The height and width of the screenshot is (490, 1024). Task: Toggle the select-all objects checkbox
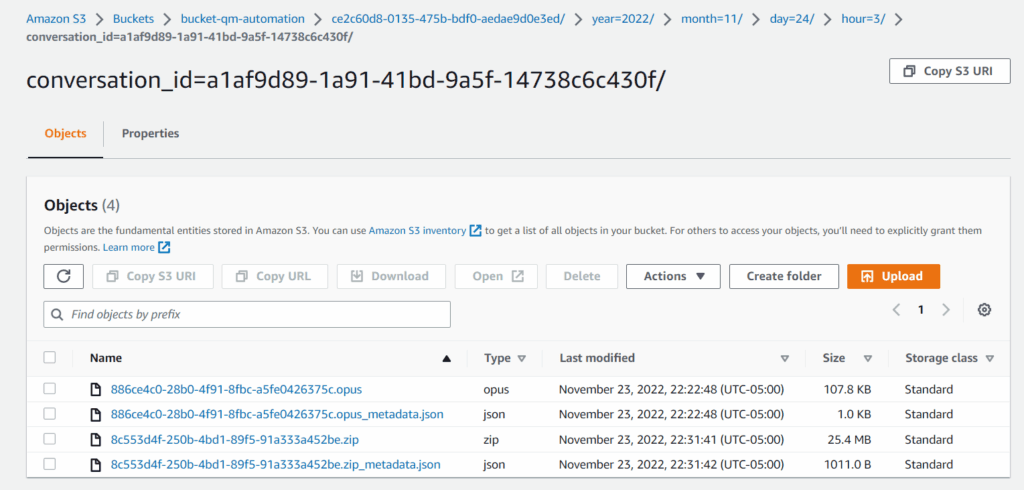pyautogui.click(x=50, y=357)
